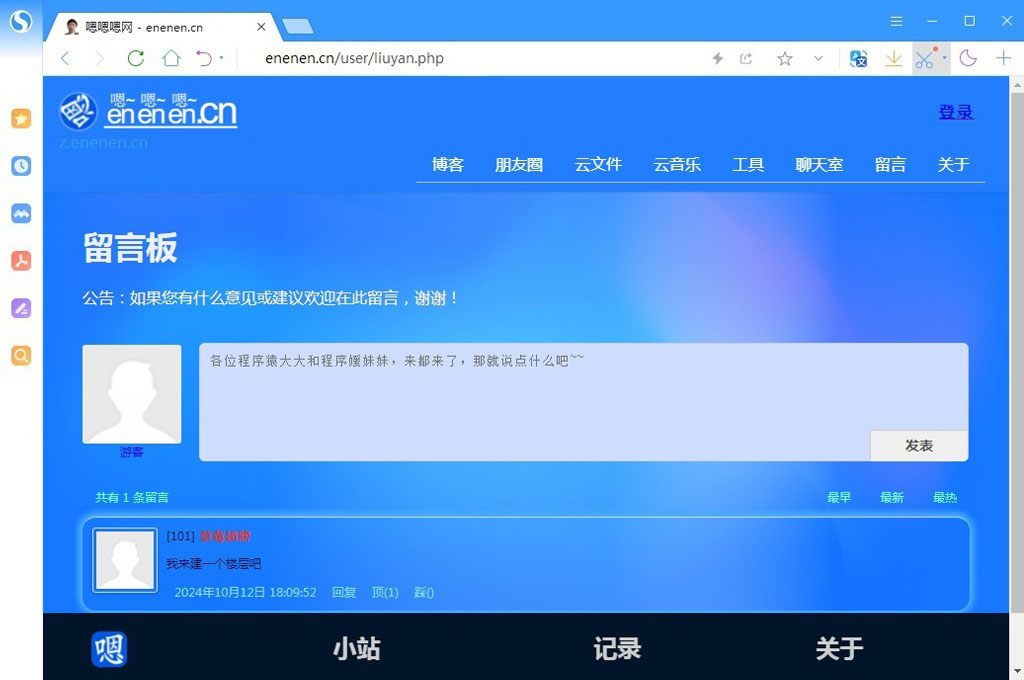This screenshot has height=680, width=1024.
Task: Open the favorites star sidebar icon
Action: [21, 118]
